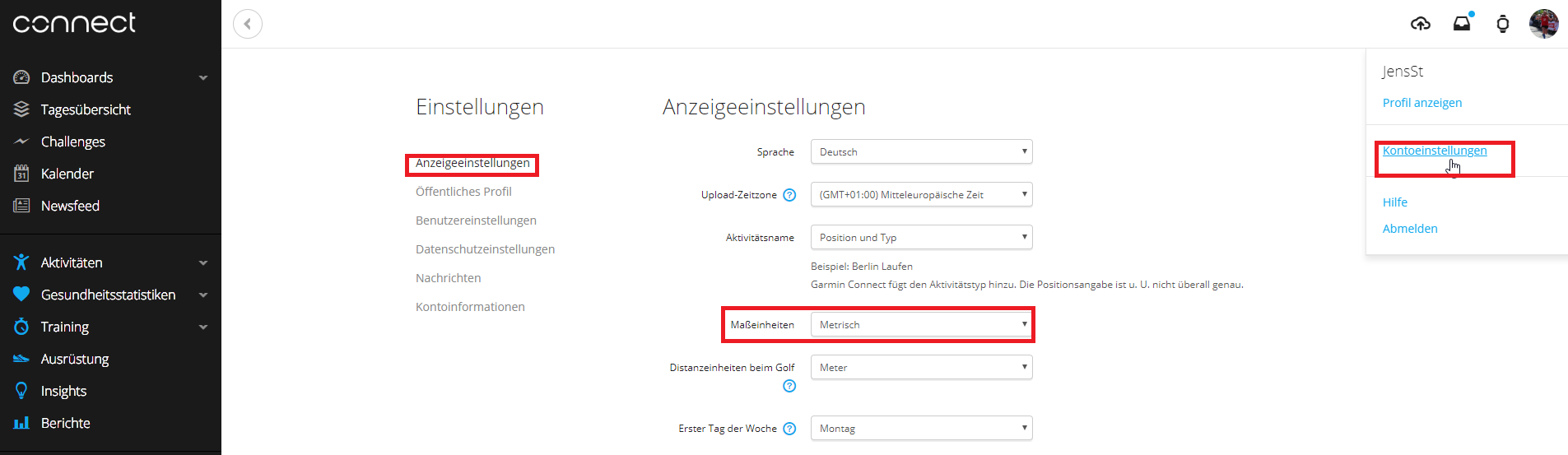Viewport: 1568px width, 455px height.
Task: Select Öffentliches Profil in settings menu
Action: [x=463, y=192]
